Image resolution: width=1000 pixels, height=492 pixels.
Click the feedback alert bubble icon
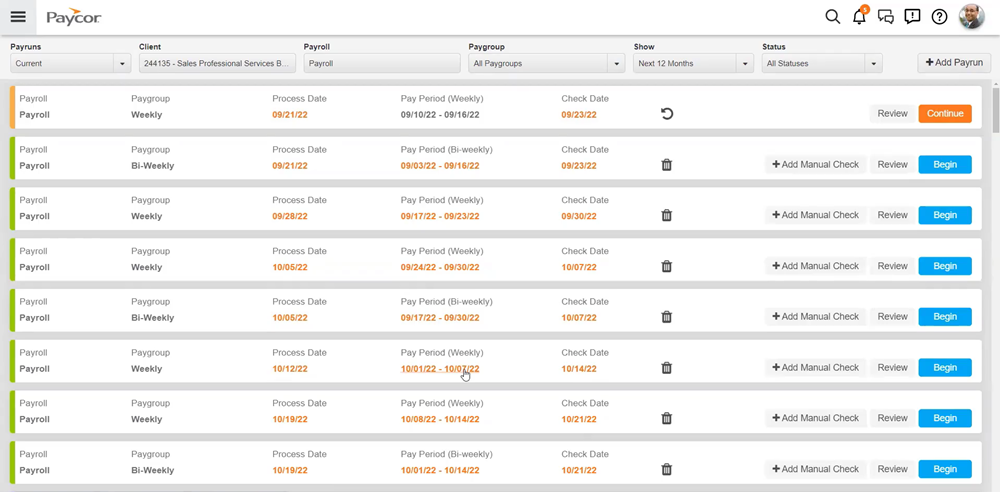[912, 17]
